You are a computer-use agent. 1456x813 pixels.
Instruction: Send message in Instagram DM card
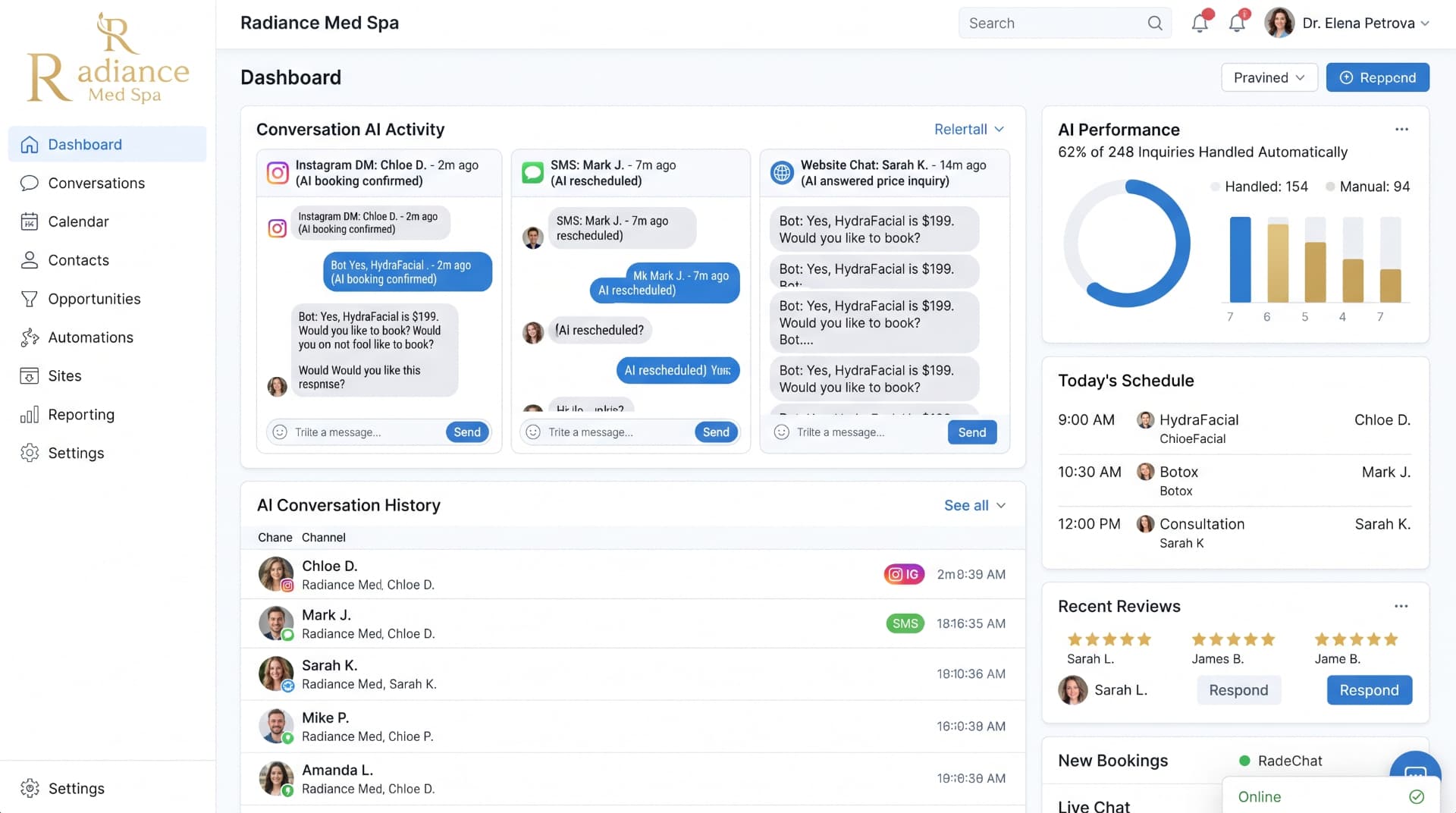tap(467, 432)
